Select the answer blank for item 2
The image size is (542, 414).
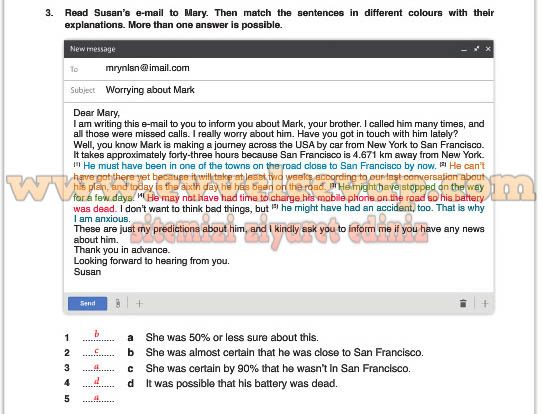pyautogui.click(x=98, y=352)
